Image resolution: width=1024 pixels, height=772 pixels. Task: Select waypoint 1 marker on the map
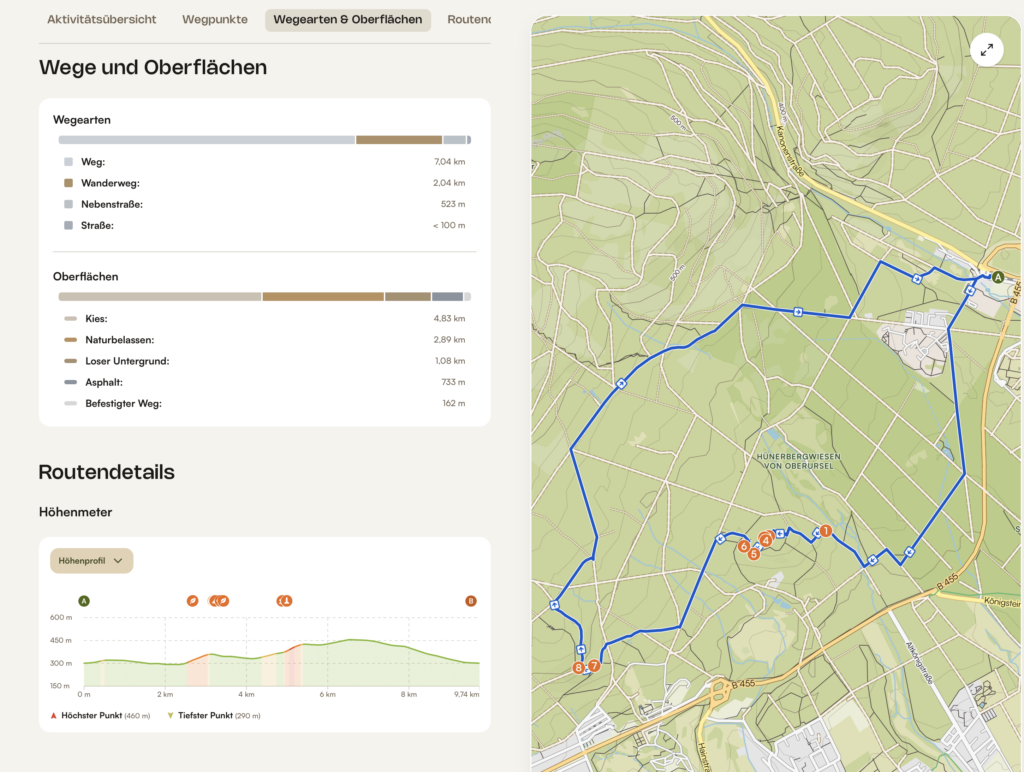pyautogui.click(x=825, y=531)
